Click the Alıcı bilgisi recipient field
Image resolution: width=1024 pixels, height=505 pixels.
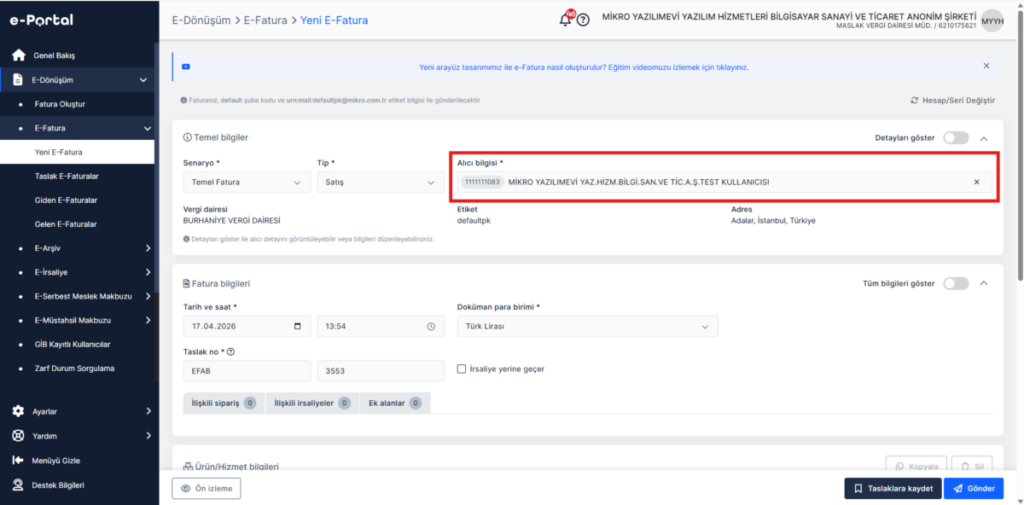[724, 182]
